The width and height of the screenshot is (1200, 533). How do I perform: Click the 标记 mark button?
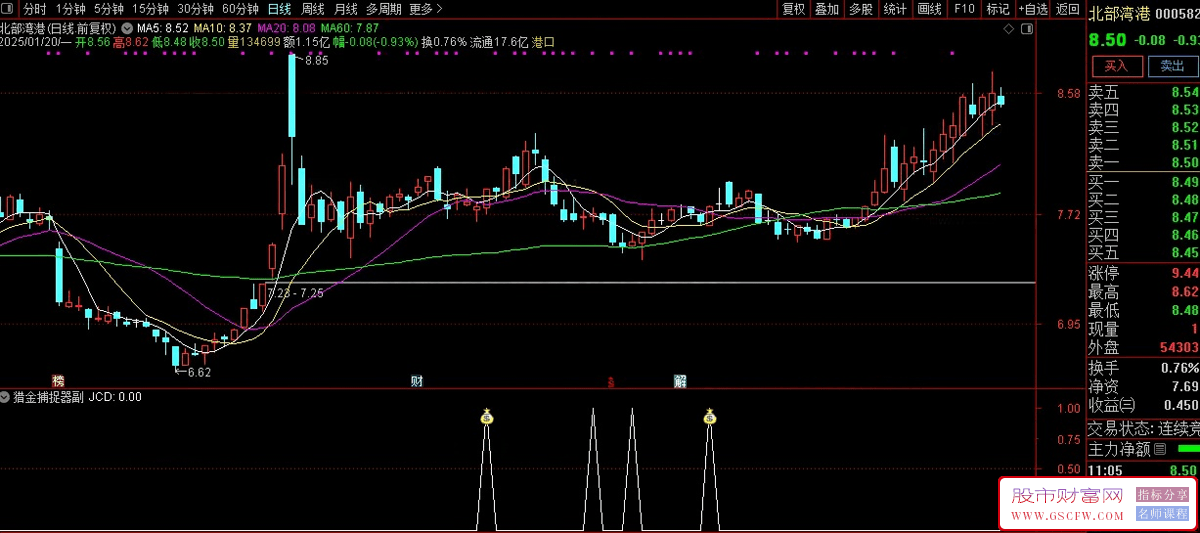click(998, 9)
